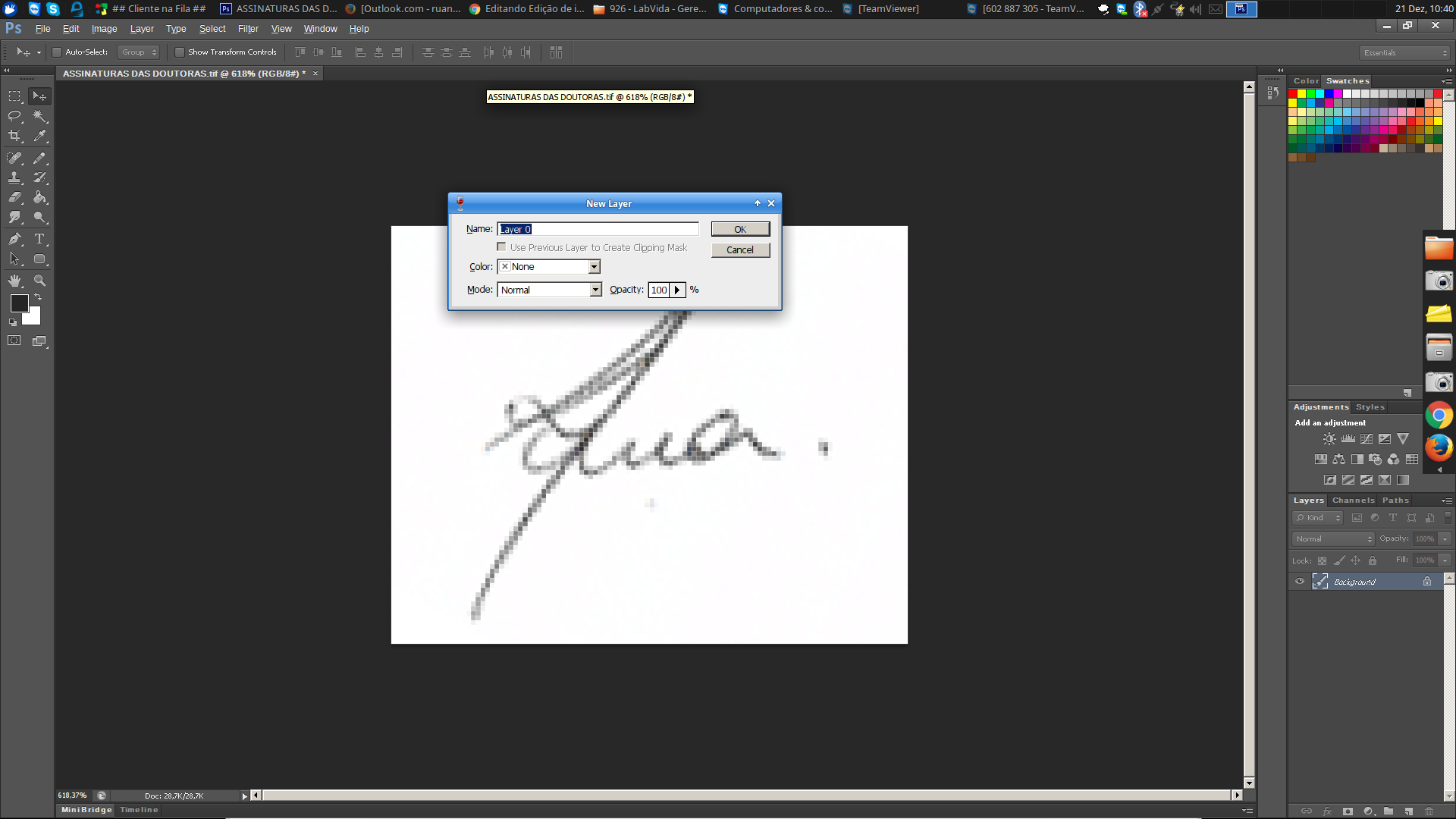The width and height of the screenshot is (1456, 819).
Task: Click the Opacity value field in dialog
Action: click(x=658, y=290)
